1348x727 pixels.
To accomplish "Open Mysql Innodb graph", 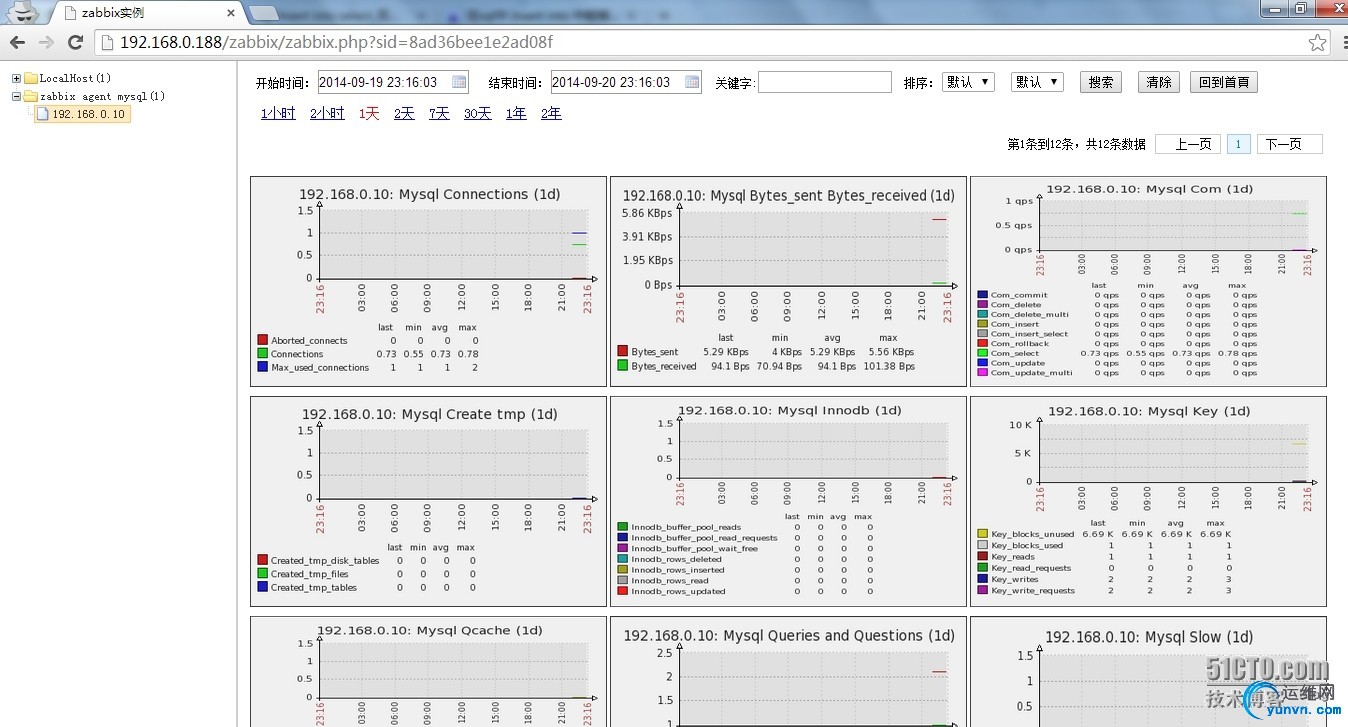I will coord(788,501).
